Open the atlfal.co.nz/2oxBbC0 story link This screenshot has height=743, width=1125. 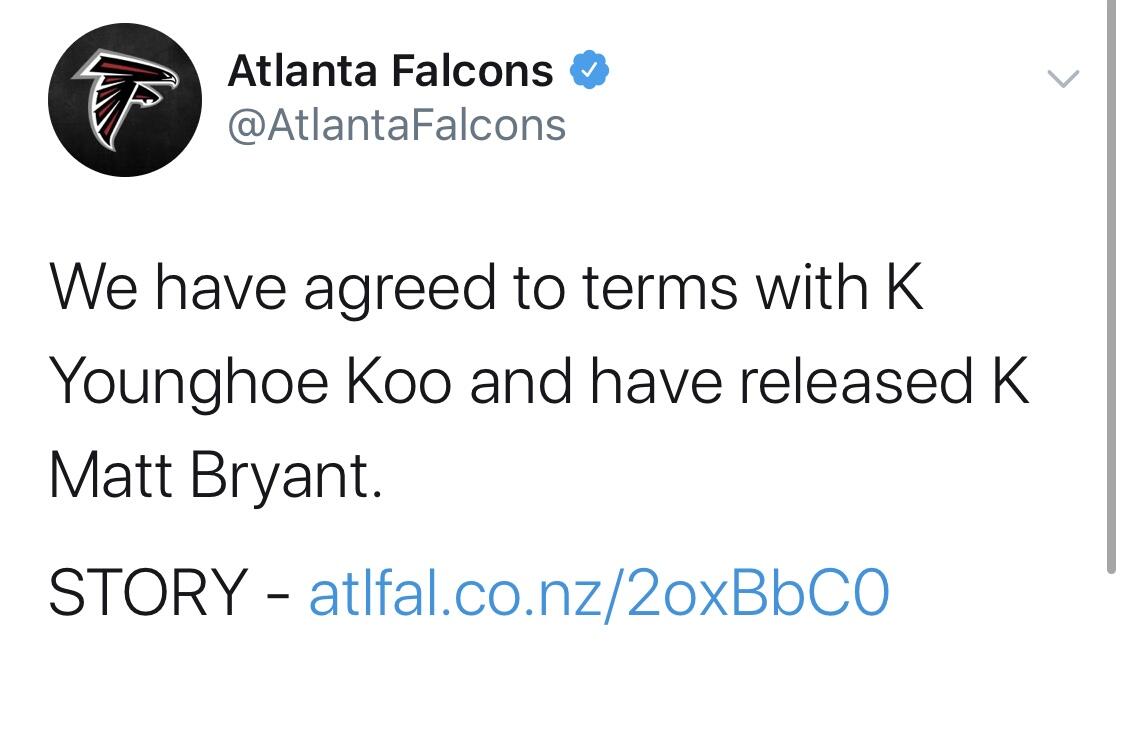598,592
